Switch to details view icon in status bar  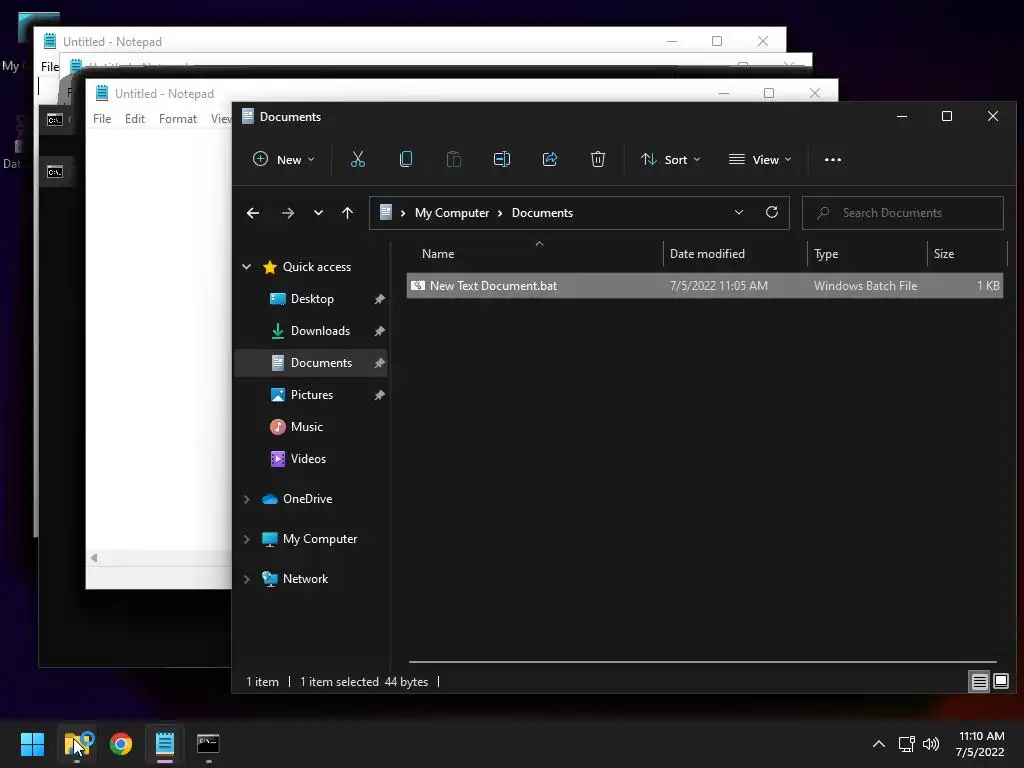coord(980,682)
